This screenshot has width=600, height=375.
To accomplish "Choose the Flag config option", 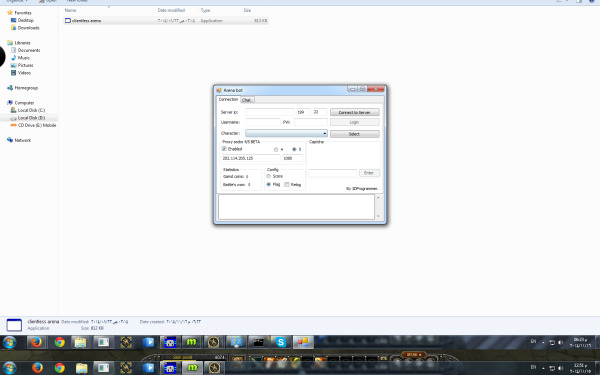I will [269, 184].
